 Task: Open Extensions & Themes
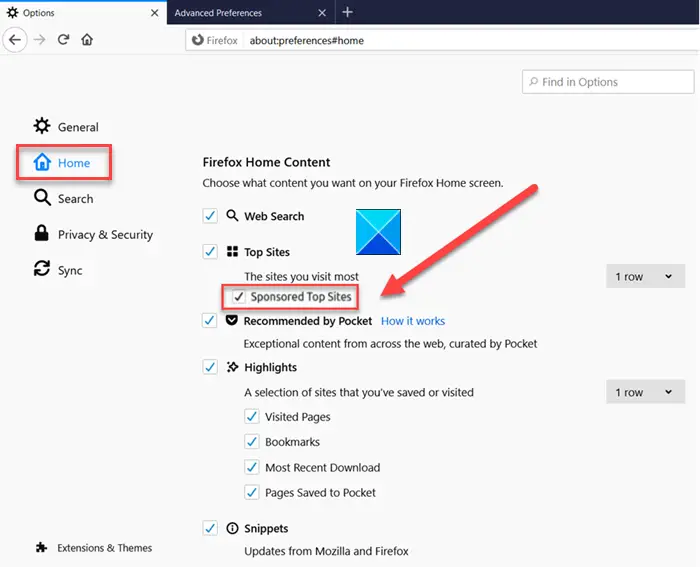(x=94, y=548)
